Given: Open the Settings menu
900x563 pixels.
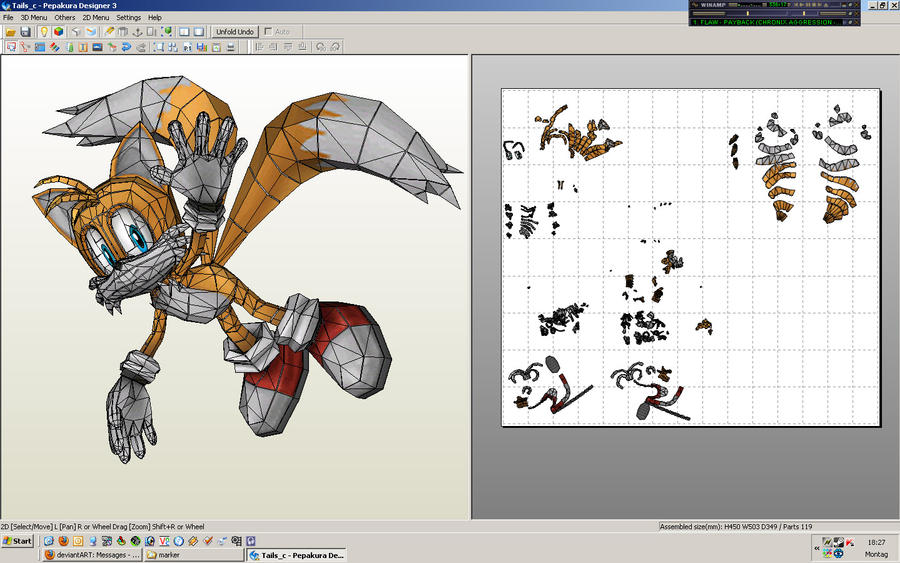Looking at the screenshot, I should (129, 17).
